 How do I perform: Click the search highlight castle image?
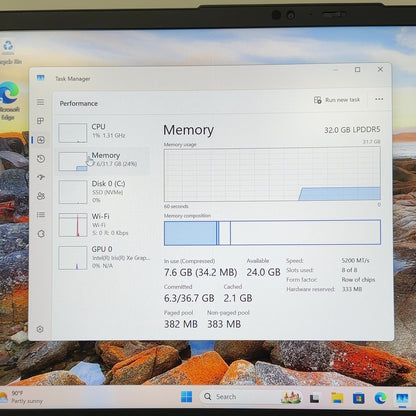[x=291, y=397]
